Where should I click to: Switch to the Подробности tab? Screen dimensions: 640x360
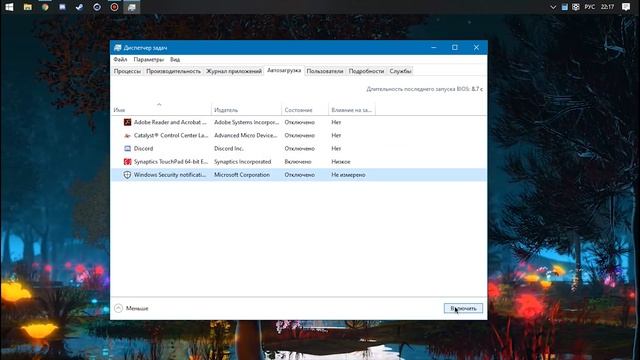click(x=366, y=71)
